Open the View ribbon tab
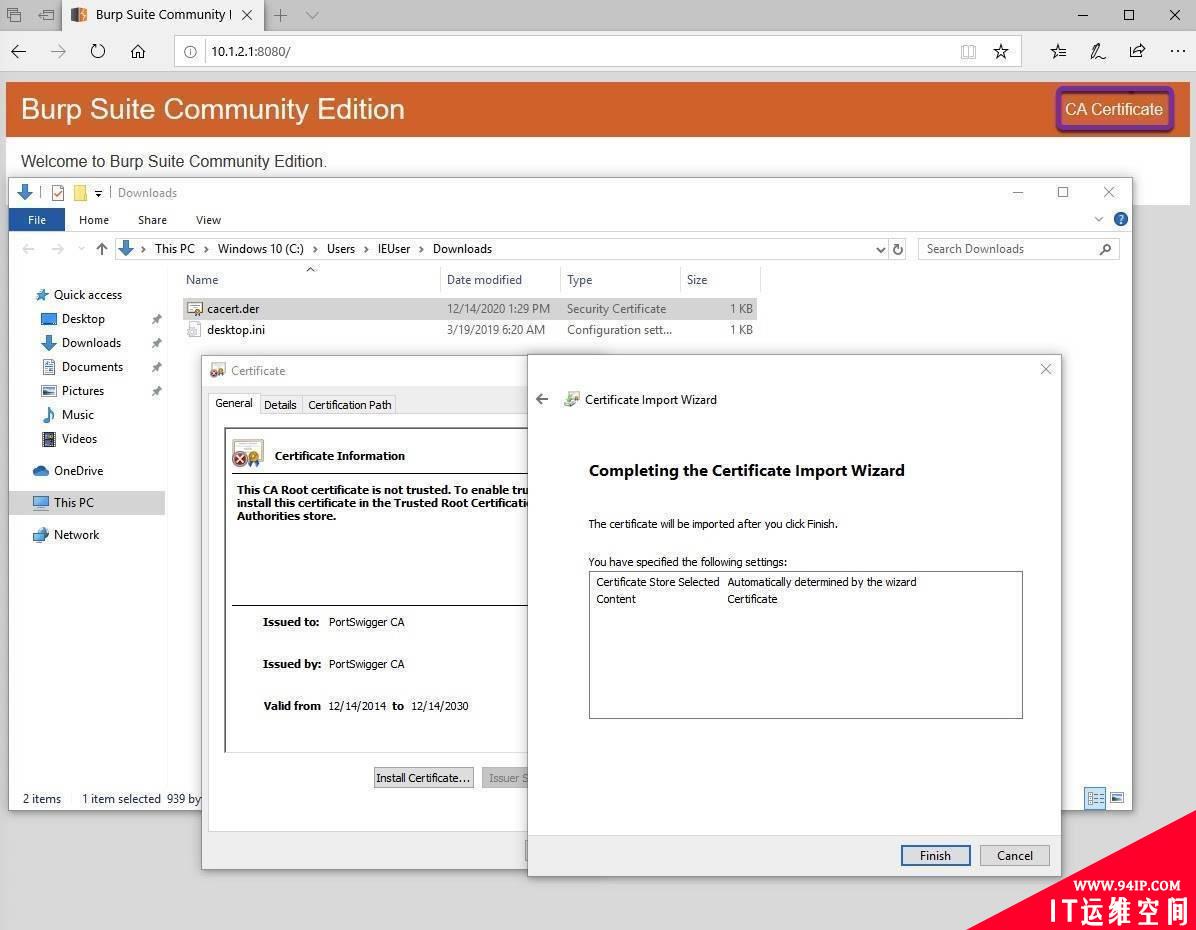 coord(208,220)
